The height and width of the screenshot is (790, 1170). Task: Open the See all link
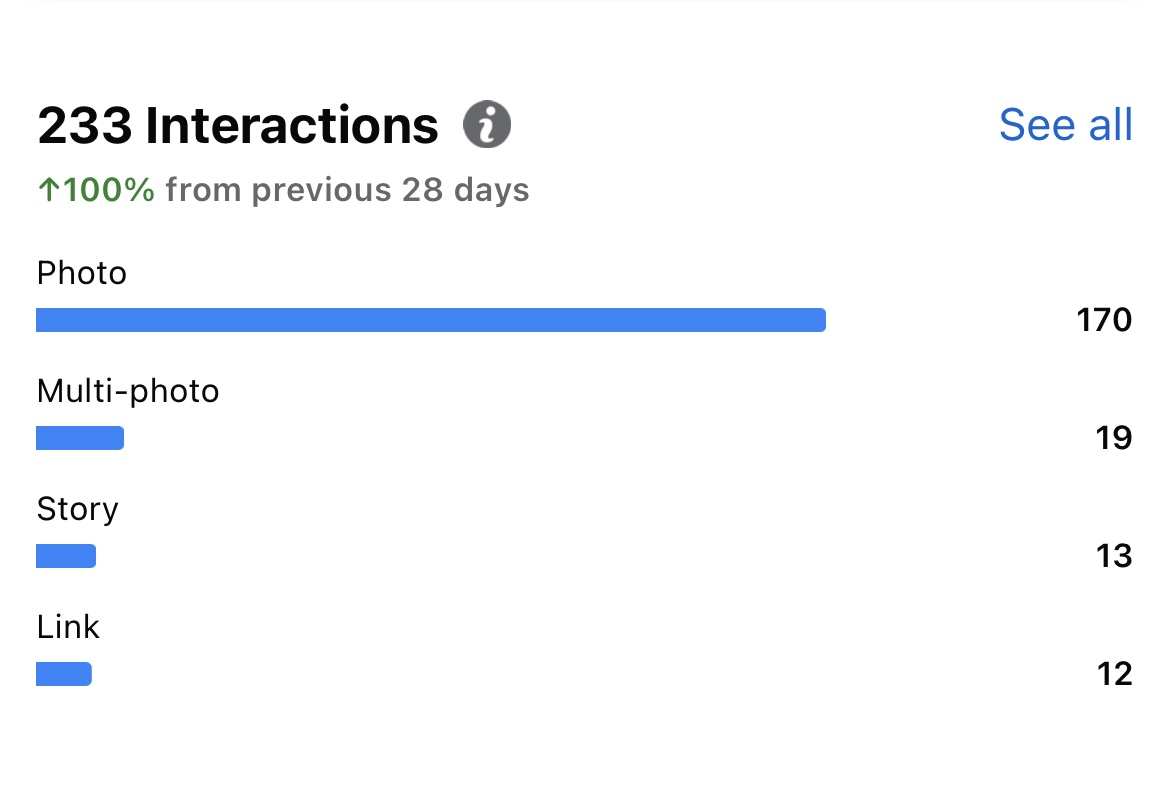pyautogui.click(x=1065, y=125)
